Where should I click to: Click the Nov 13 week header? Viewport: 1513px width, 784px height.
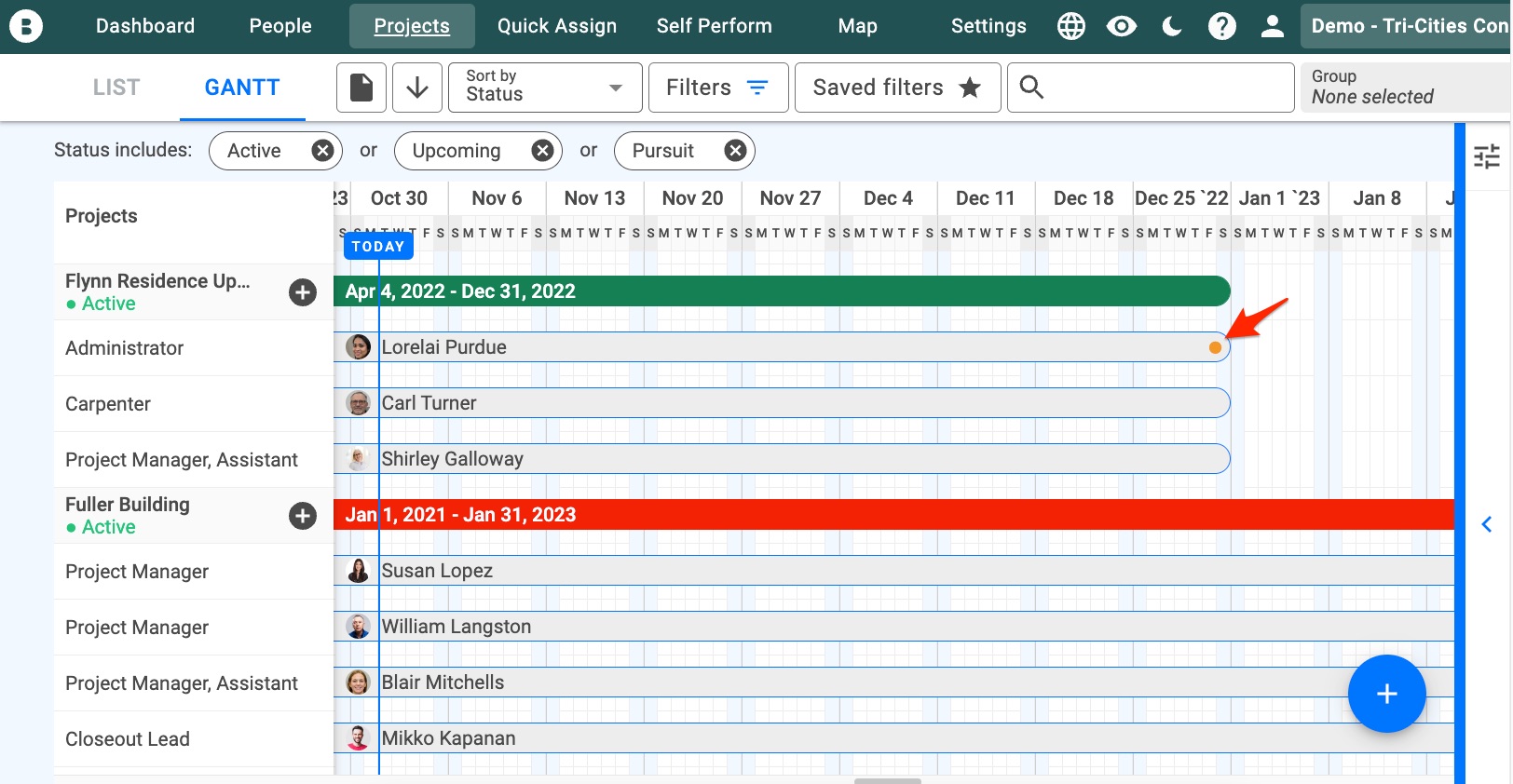click(594, 198)
